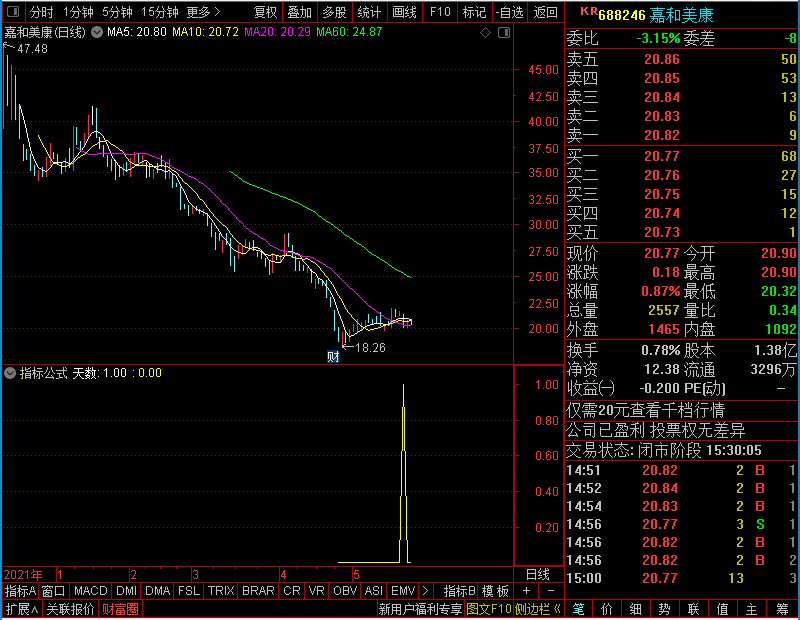Viewport: 800px width, 620px height.
Task: Click the 仅需20元查看千档行情 link
Action: coord(645,410)
